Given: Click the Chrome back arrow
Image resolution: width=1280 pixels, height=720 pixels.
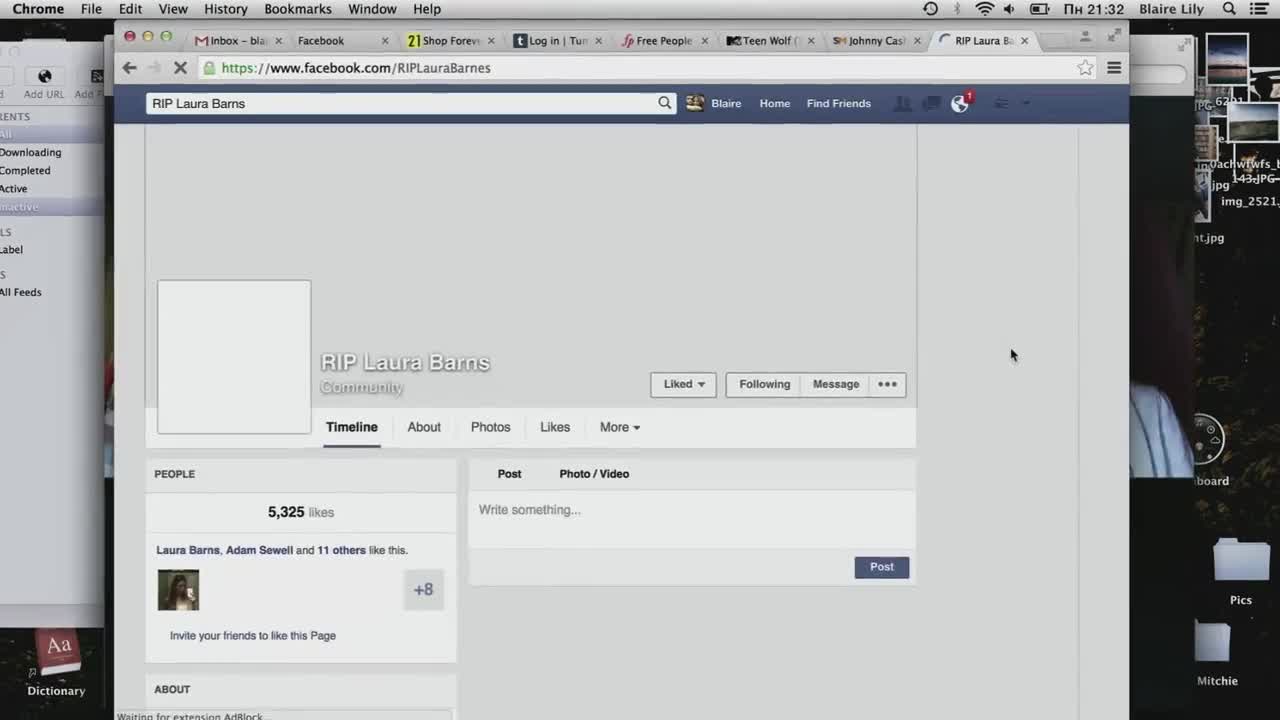Looking at the screenshot, I should pyautogui.click(x=129, y=68).
